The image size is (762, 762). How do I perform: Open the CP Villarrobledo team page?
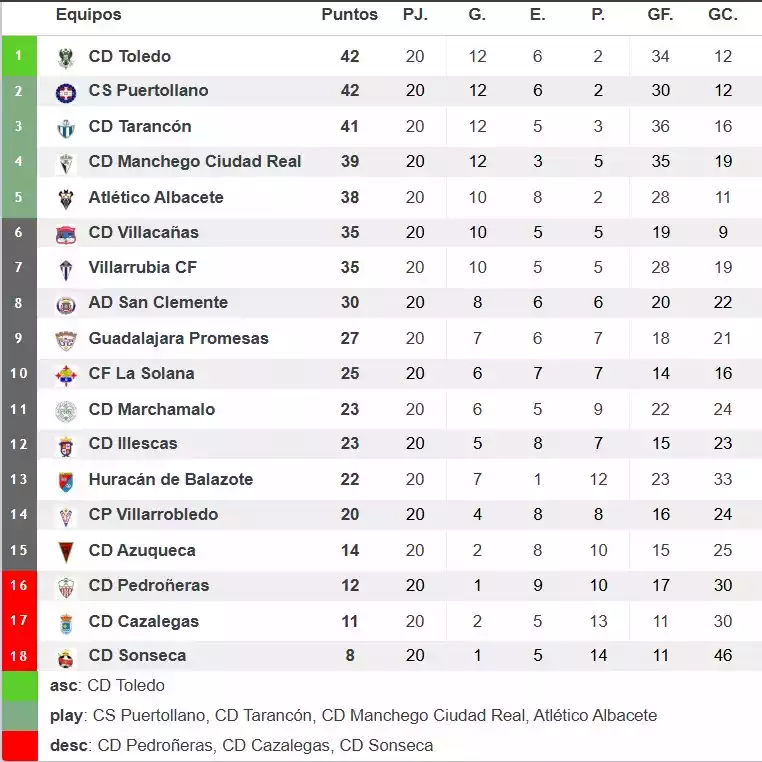point(153,515)
